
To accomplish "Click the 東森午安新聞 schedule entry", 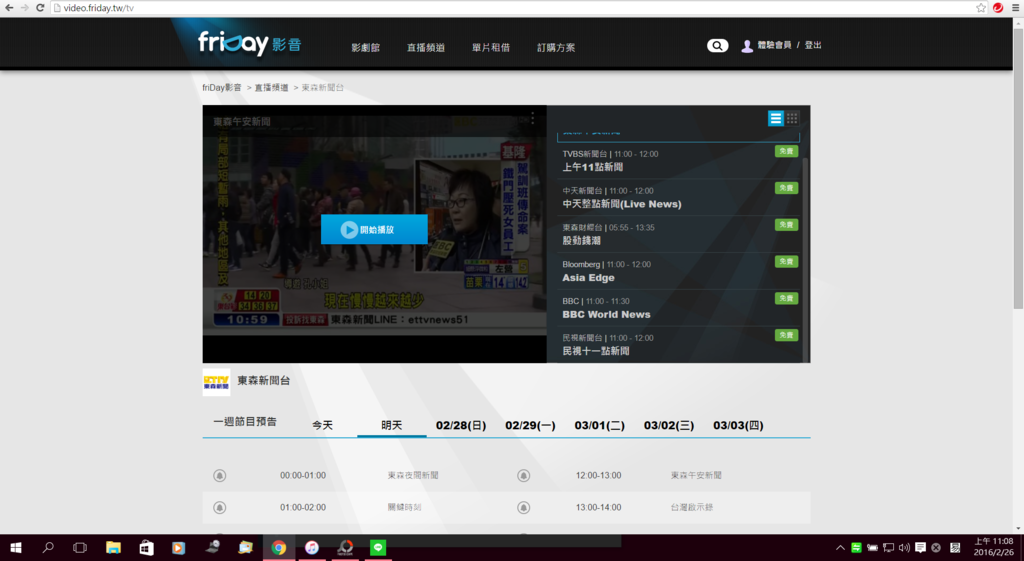I will click(696, 475).
